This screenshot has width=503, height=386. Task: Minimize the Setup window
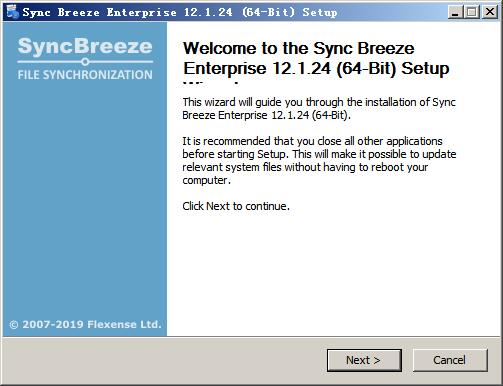[x=455, y=12]
